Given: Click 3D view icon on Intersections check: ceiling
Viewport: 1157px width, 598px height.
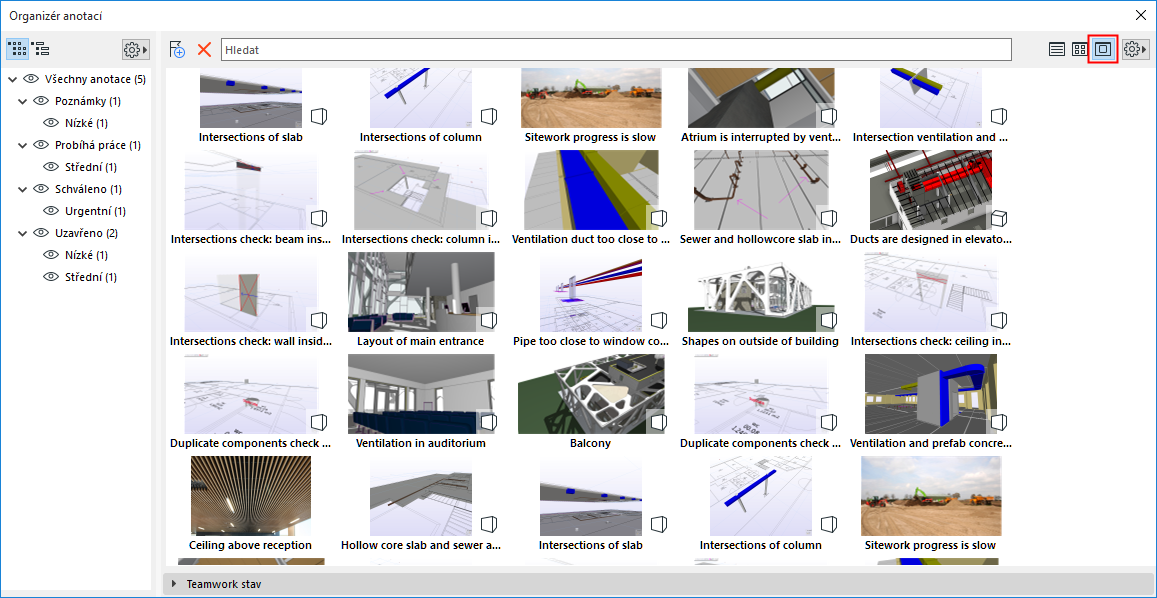Looking at the screenshot, I should click(998, 320).
